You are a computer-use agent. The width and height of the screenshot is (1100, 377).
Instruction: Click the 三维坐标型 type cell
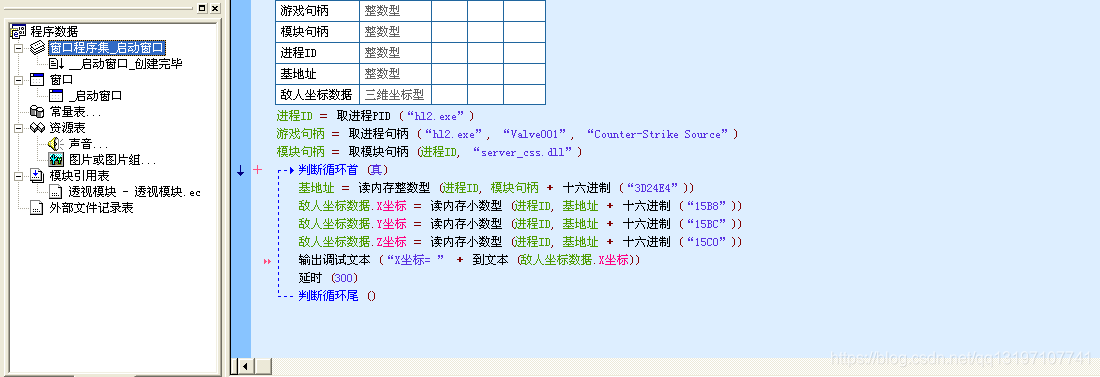pyautogui.click(x=396, y=94)
